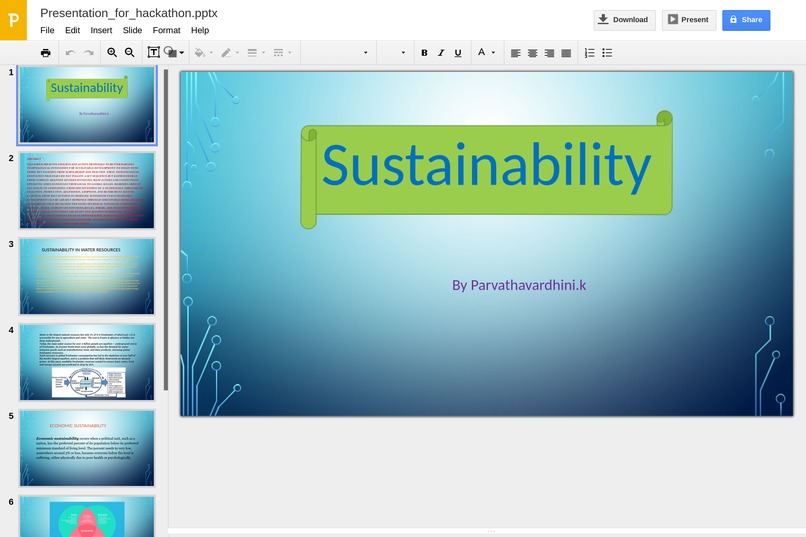Justify the text
The width and height of the screenshot is (806, 537).
(x=566, y=53)
